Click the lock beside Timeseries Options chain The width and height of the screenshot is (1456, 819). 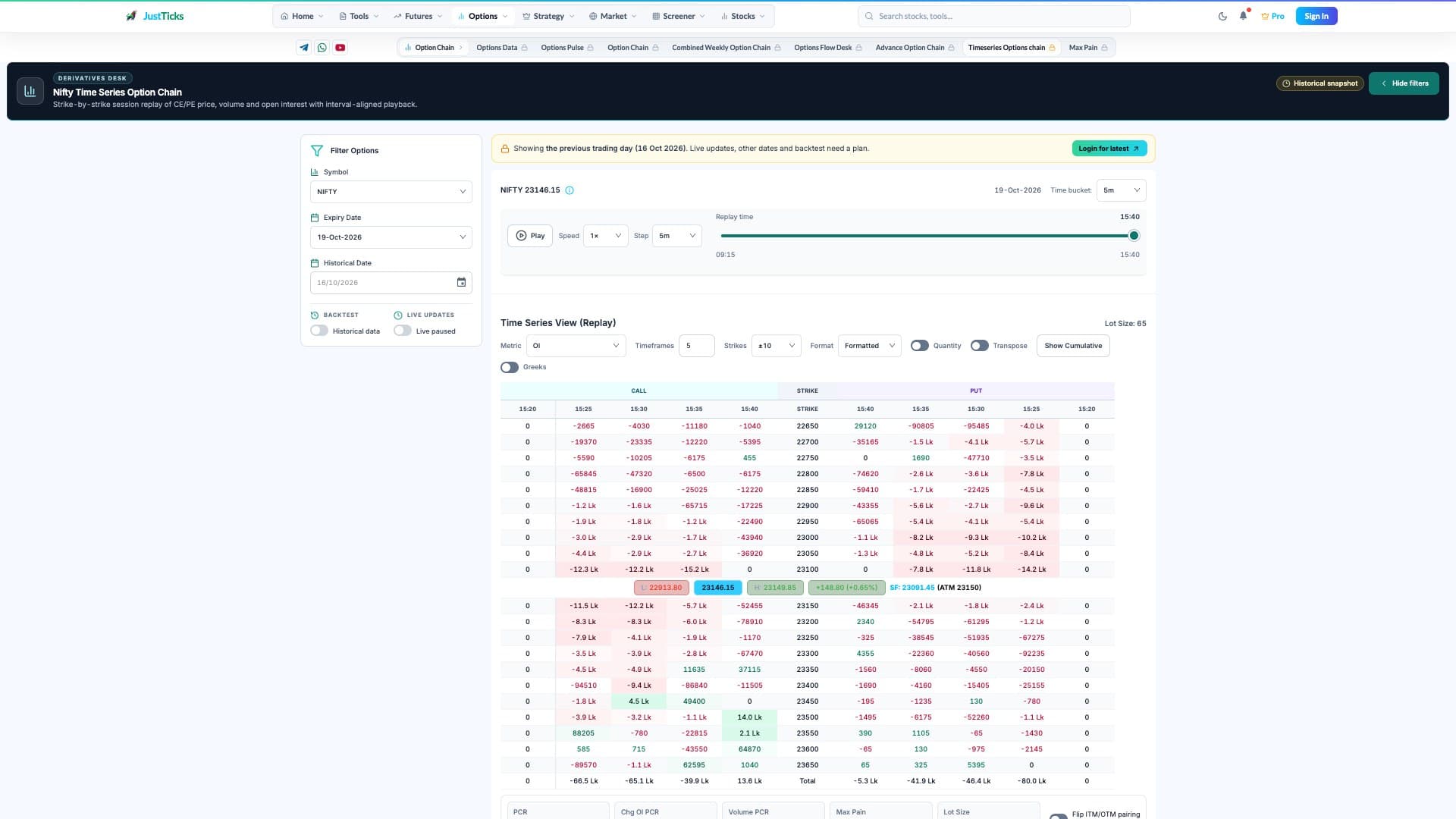tap(1052, 48)
